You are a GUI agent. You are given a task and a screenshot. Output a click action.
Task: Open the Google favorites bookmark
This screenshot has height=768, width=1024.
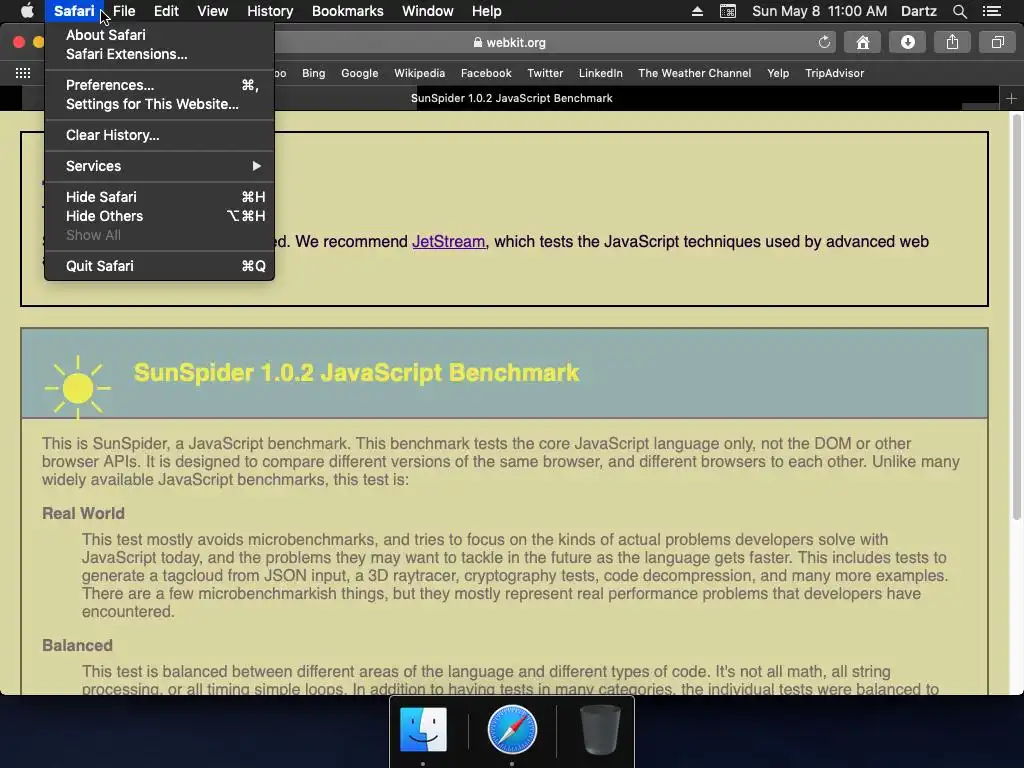pyautogui.click(x=360, y=73)
